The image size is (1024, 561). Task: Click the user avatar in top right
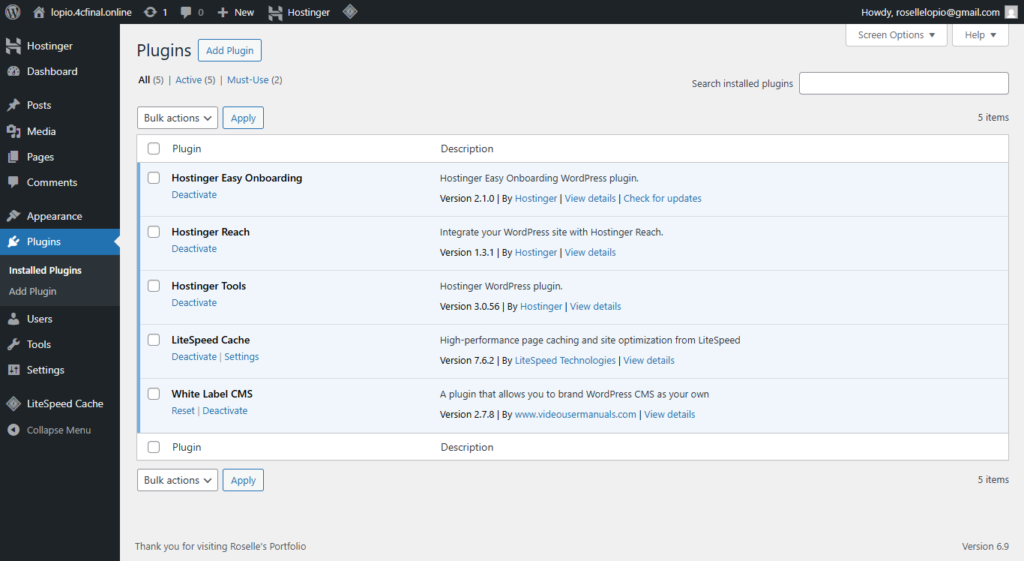(x=1010, y=12)
